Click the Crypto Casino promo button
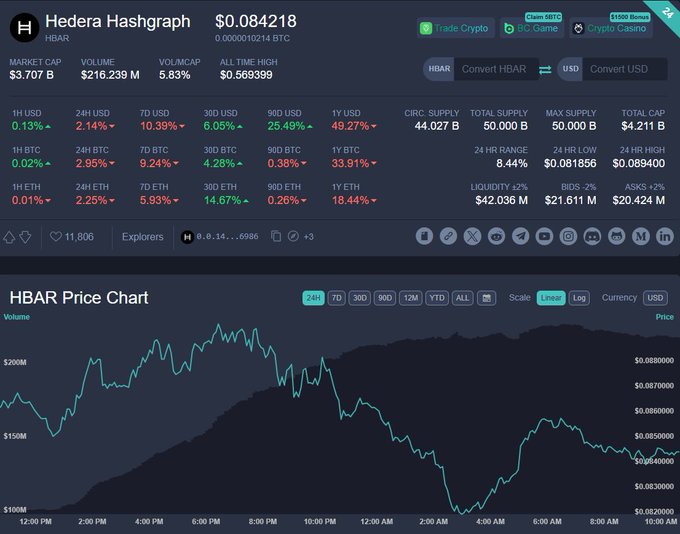 (x=611, y=28)
